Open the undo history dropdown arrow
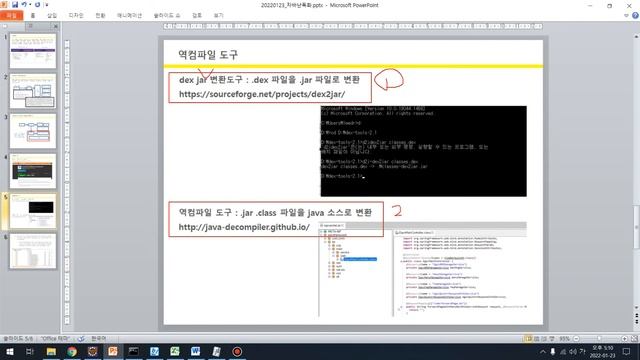The width and height of the screenshot is (640, 360). tap(30, 4)
